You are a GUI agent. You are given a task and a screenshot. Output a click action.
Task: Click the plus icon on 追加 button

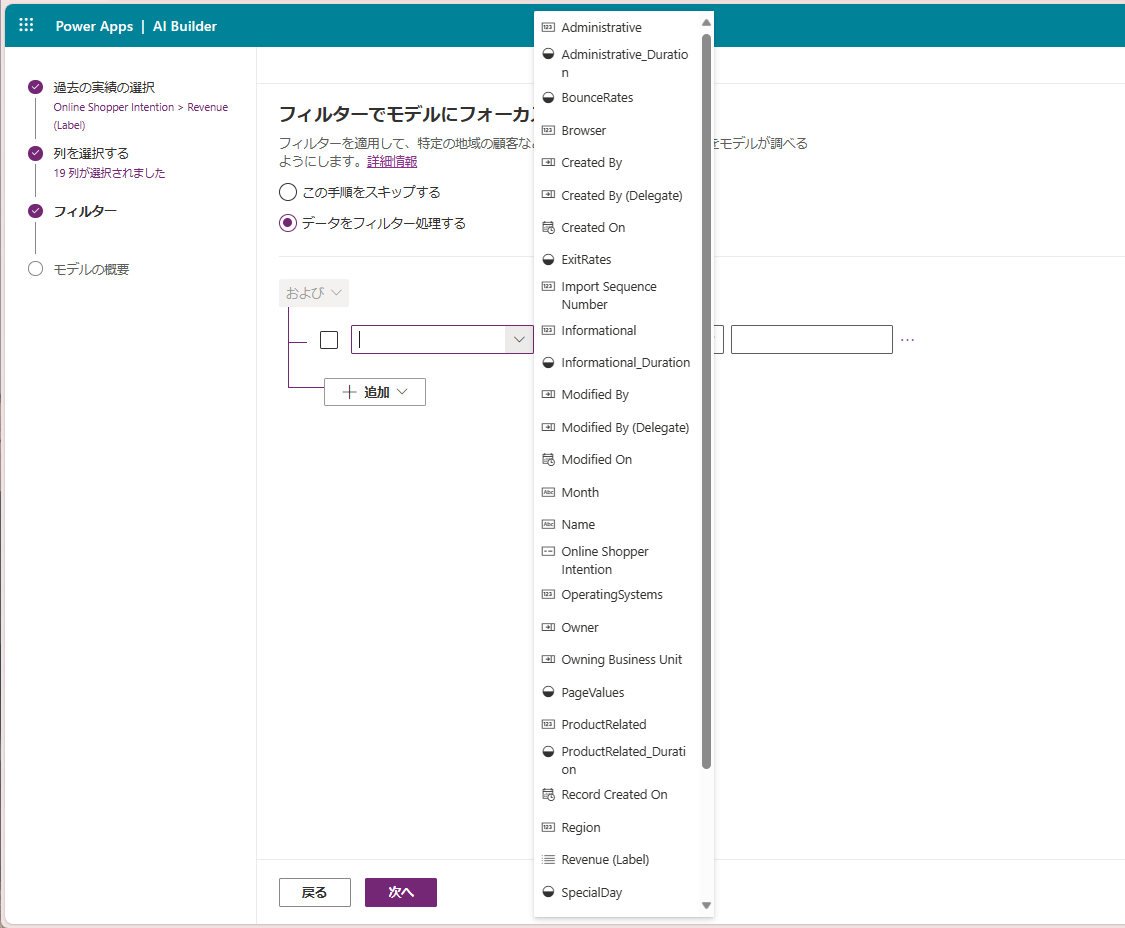(349, 392)
